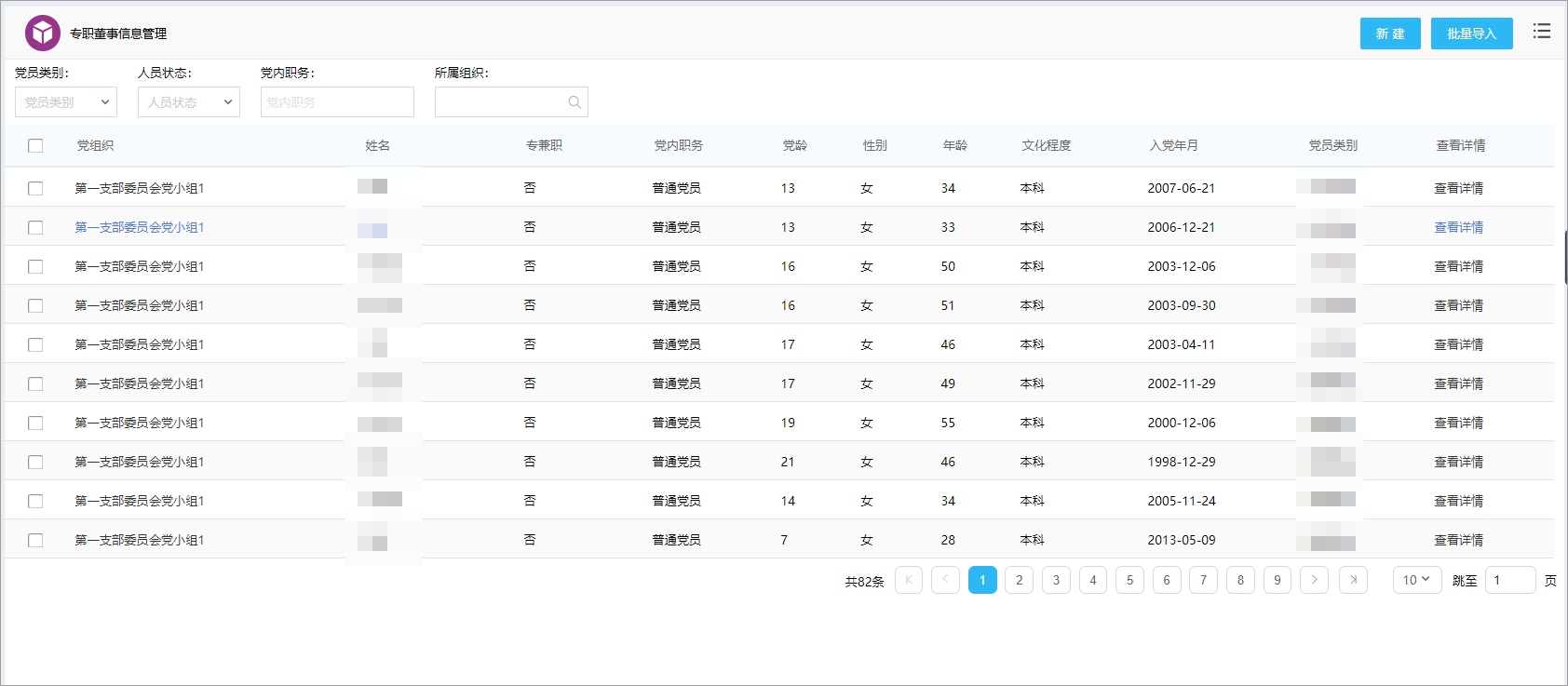Check the row with 入党年月 2007-06-21
This screenshot has width=1568, height=686.
[35, 188]
